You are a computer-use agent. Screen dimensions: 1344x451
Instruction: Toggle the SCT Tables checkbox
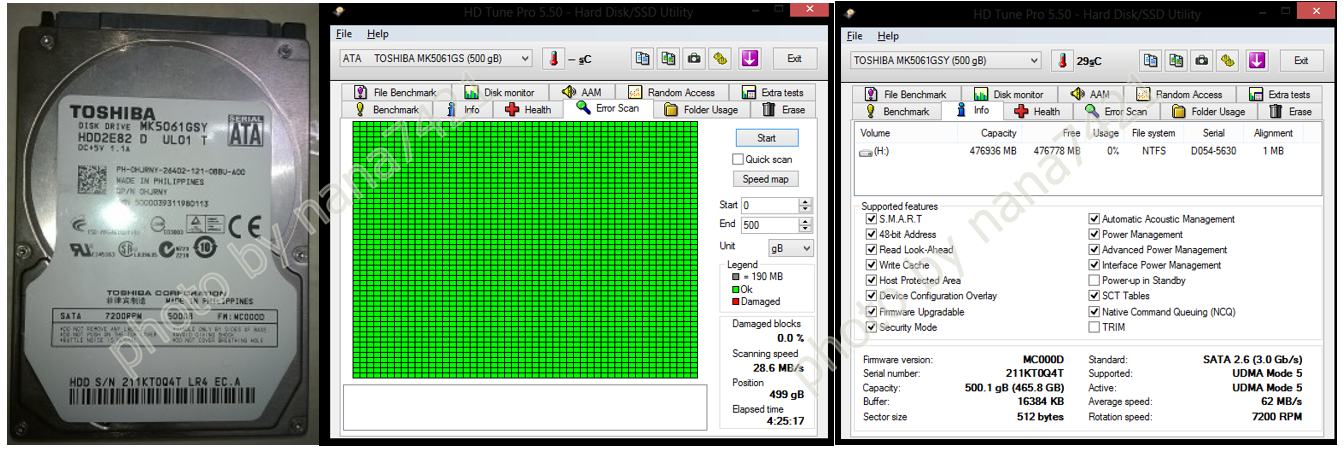click(1094, 296)
